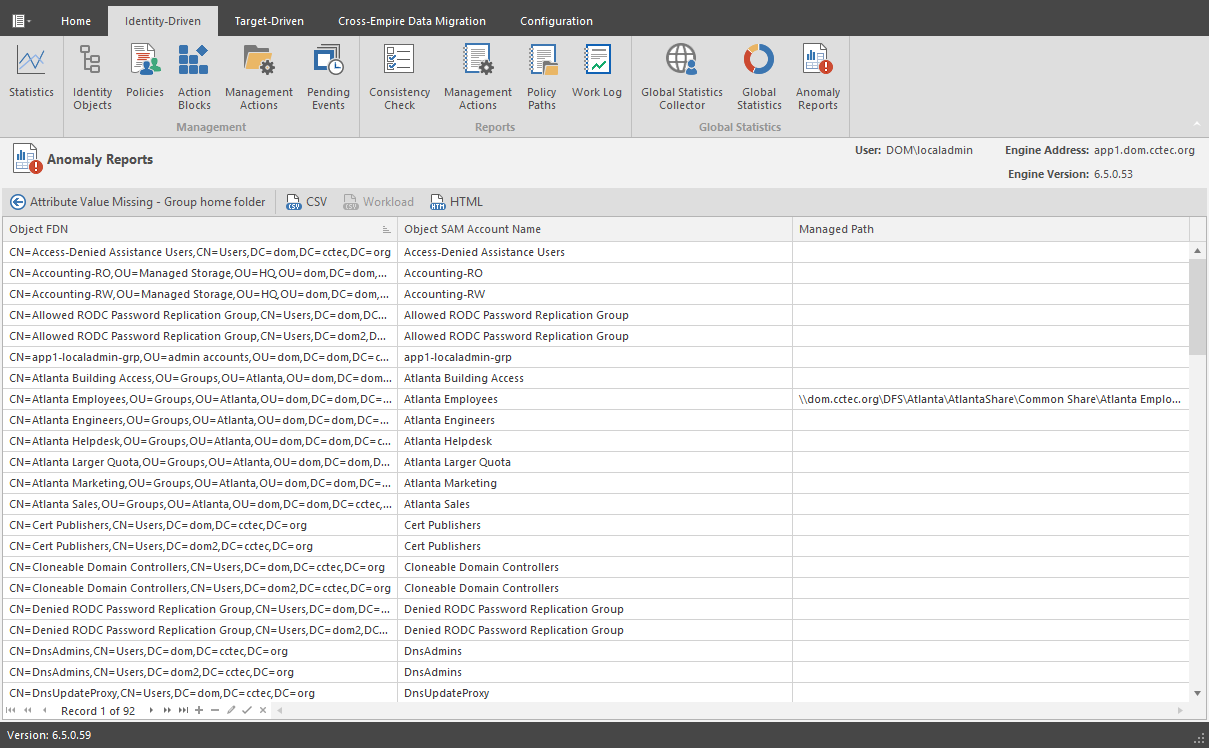The image size is (1209, 748).
Task: Open Action Blocks
Action: (194, 78)
